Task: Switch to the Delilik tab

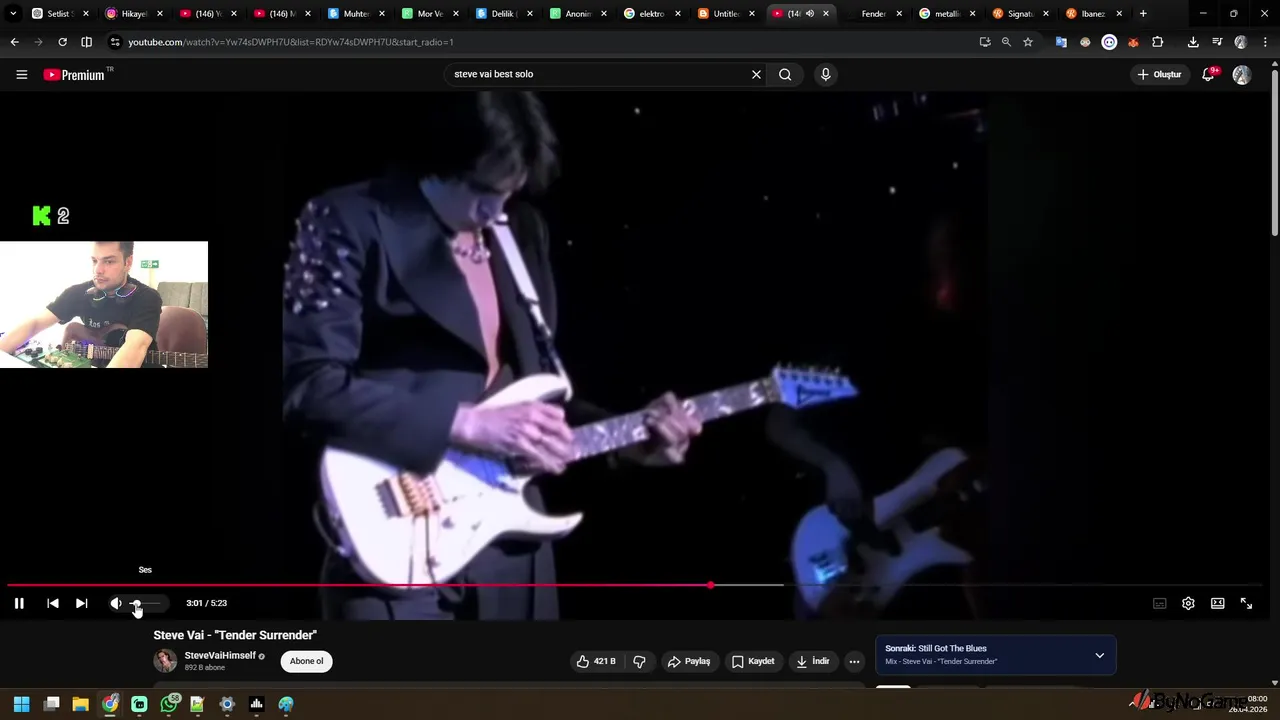Action: click(503, 14)
